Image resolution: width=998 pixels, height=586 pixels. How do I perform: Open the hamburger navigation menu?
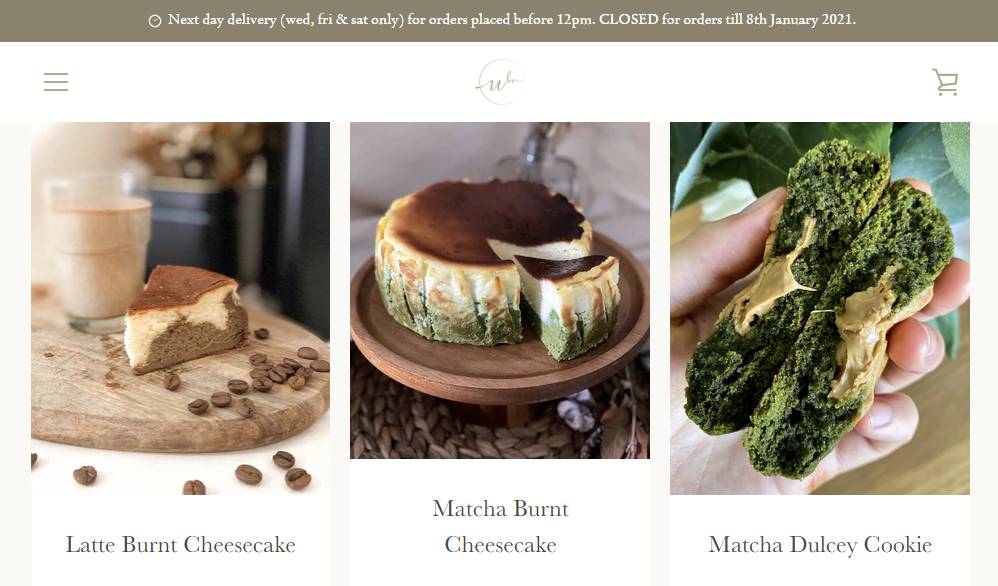point(56,82)
